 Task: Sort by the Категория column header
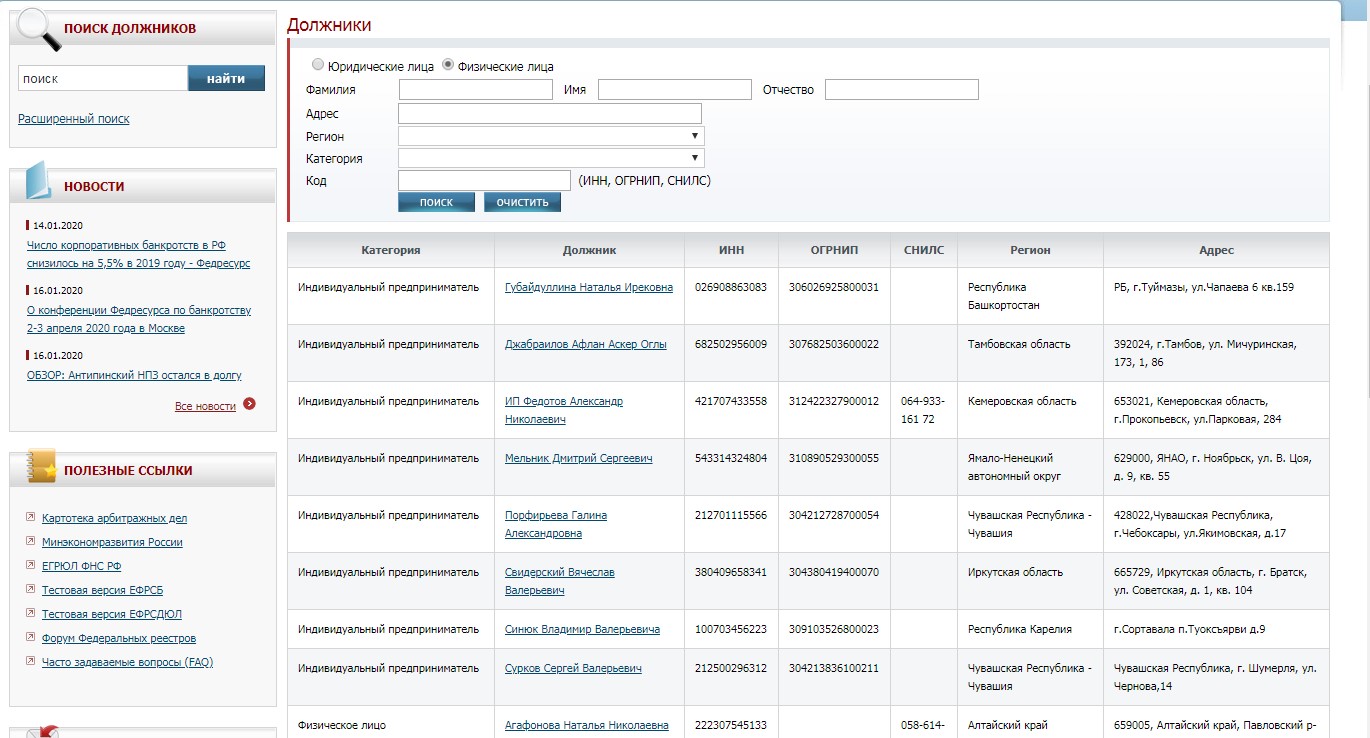[391, 250]
